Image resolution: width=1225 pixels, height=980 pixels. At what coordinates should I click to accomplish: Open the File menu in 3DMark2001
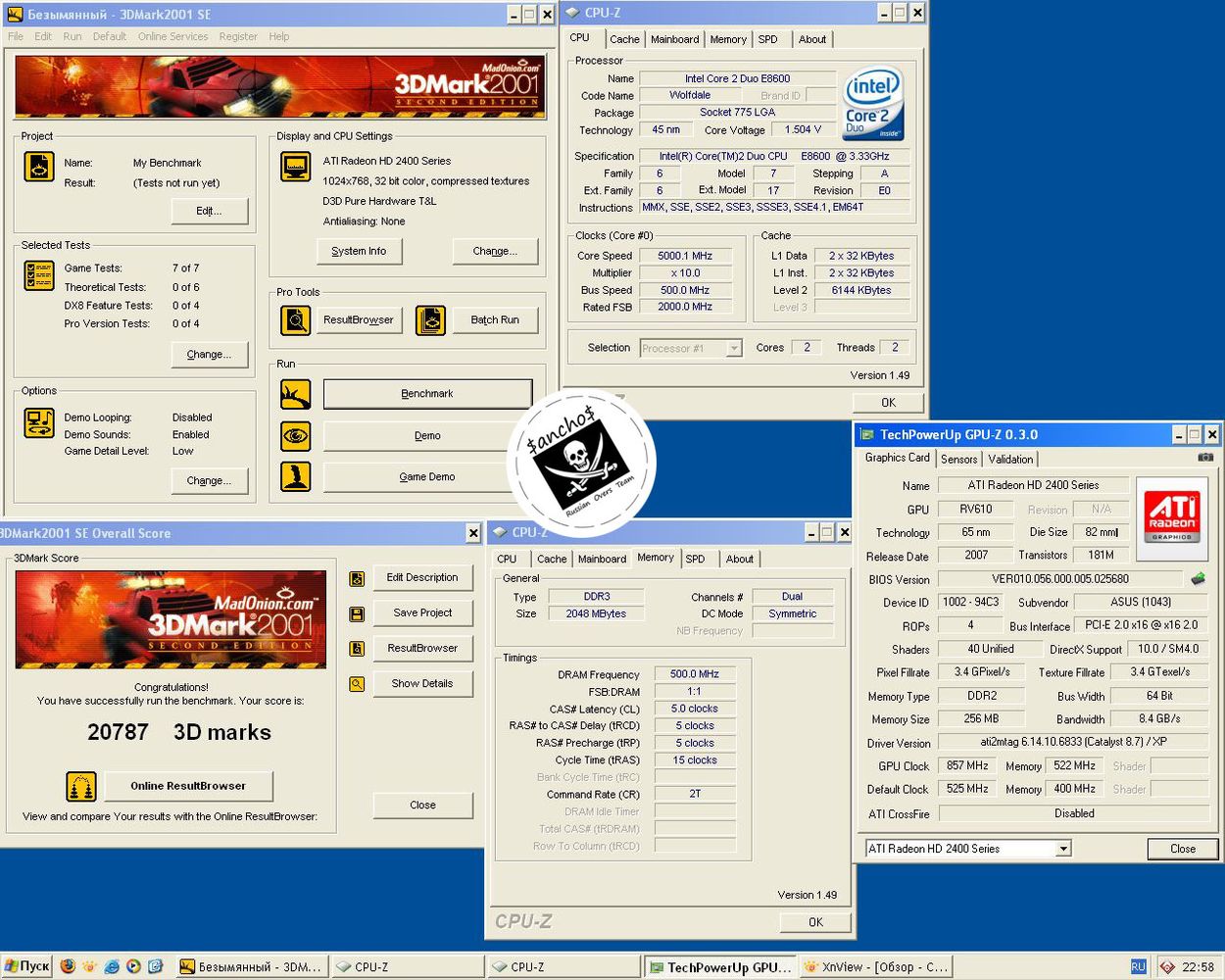16,36
